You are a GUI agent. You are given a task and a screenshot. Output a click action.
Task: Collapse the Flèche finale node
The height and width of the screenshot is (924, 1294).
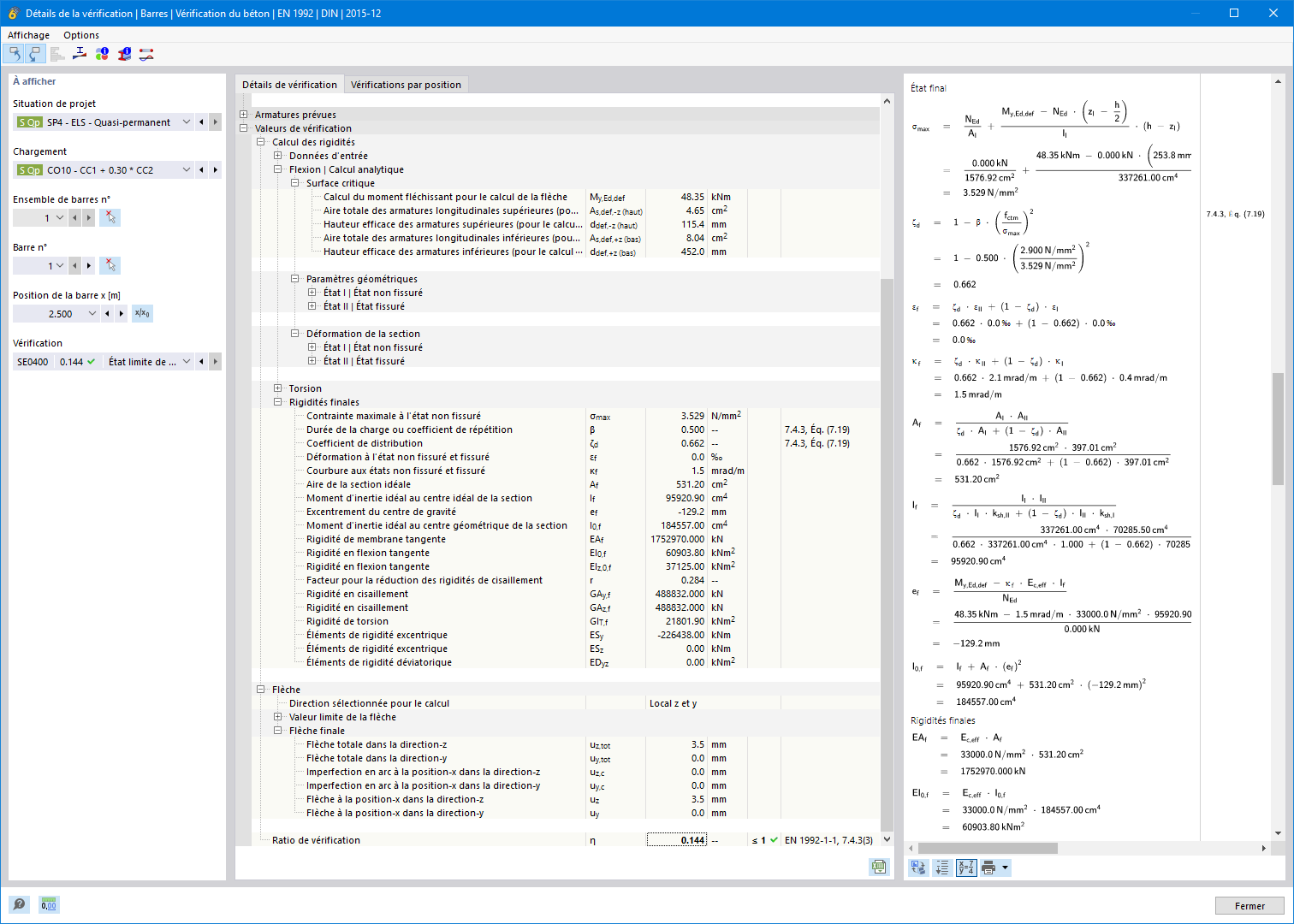(278, 731)
